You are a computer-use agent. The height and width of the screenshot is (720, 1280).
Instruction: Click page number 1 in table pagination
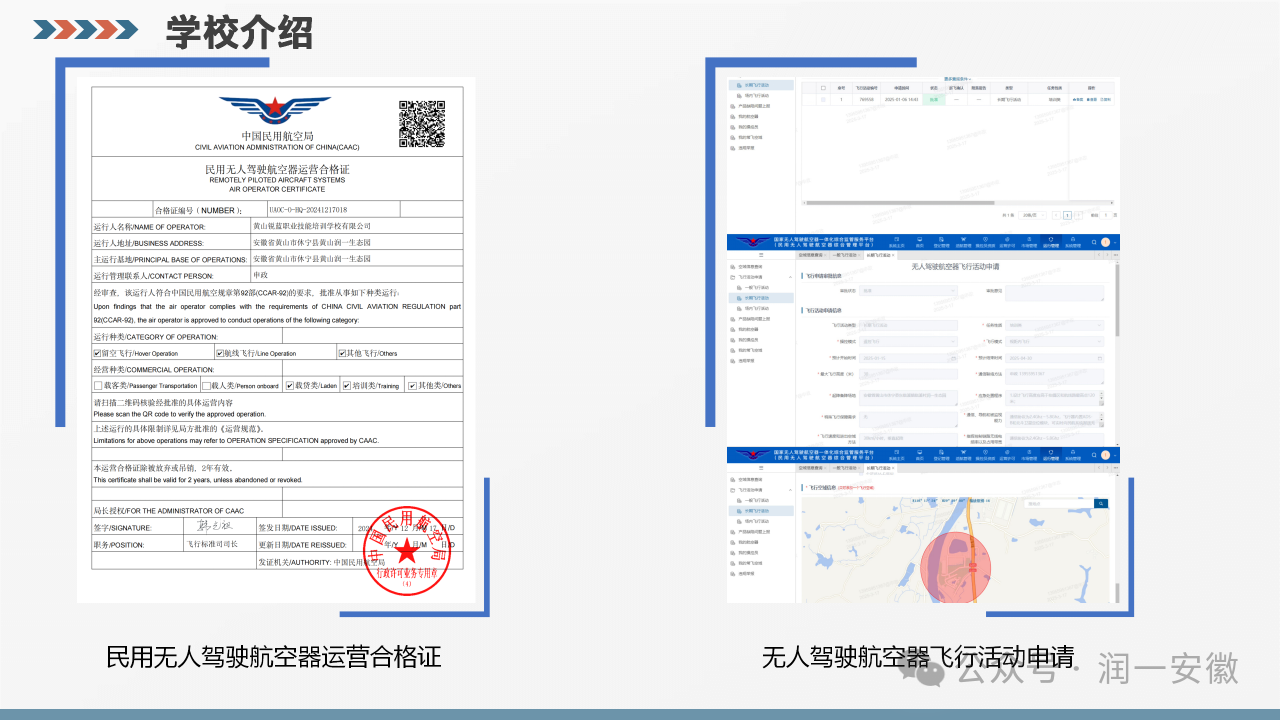pos(1066,215)
